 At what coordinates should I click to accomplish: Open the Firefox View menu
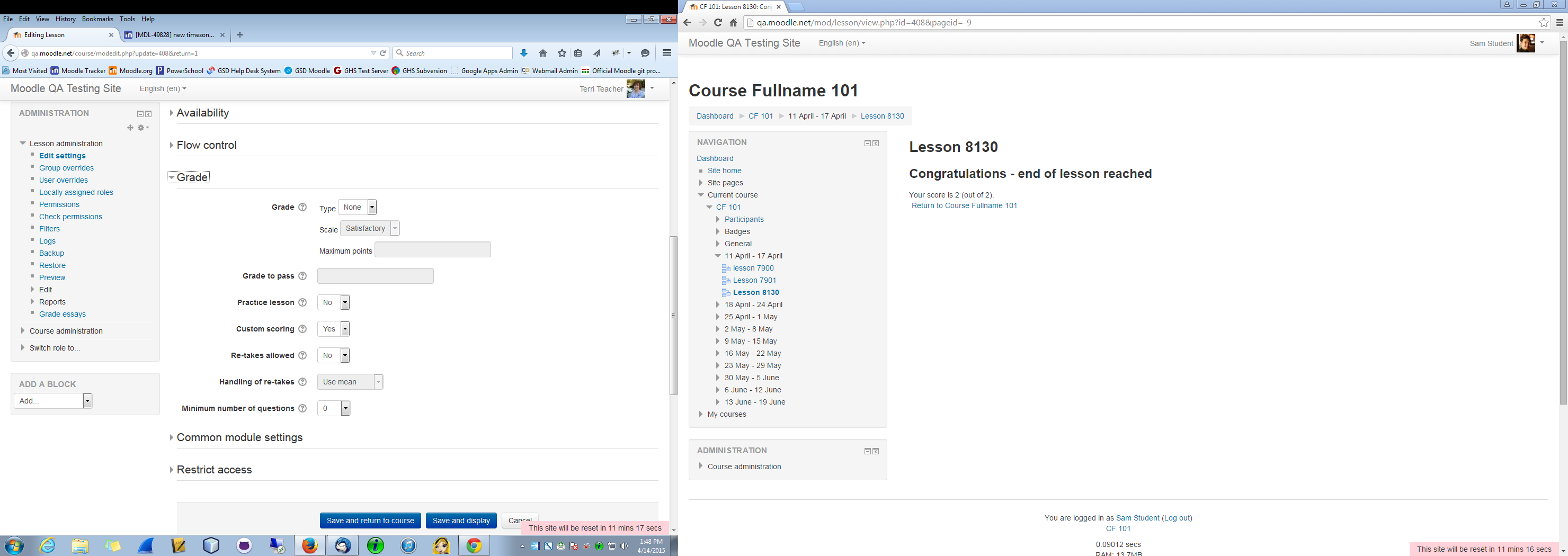42,19
